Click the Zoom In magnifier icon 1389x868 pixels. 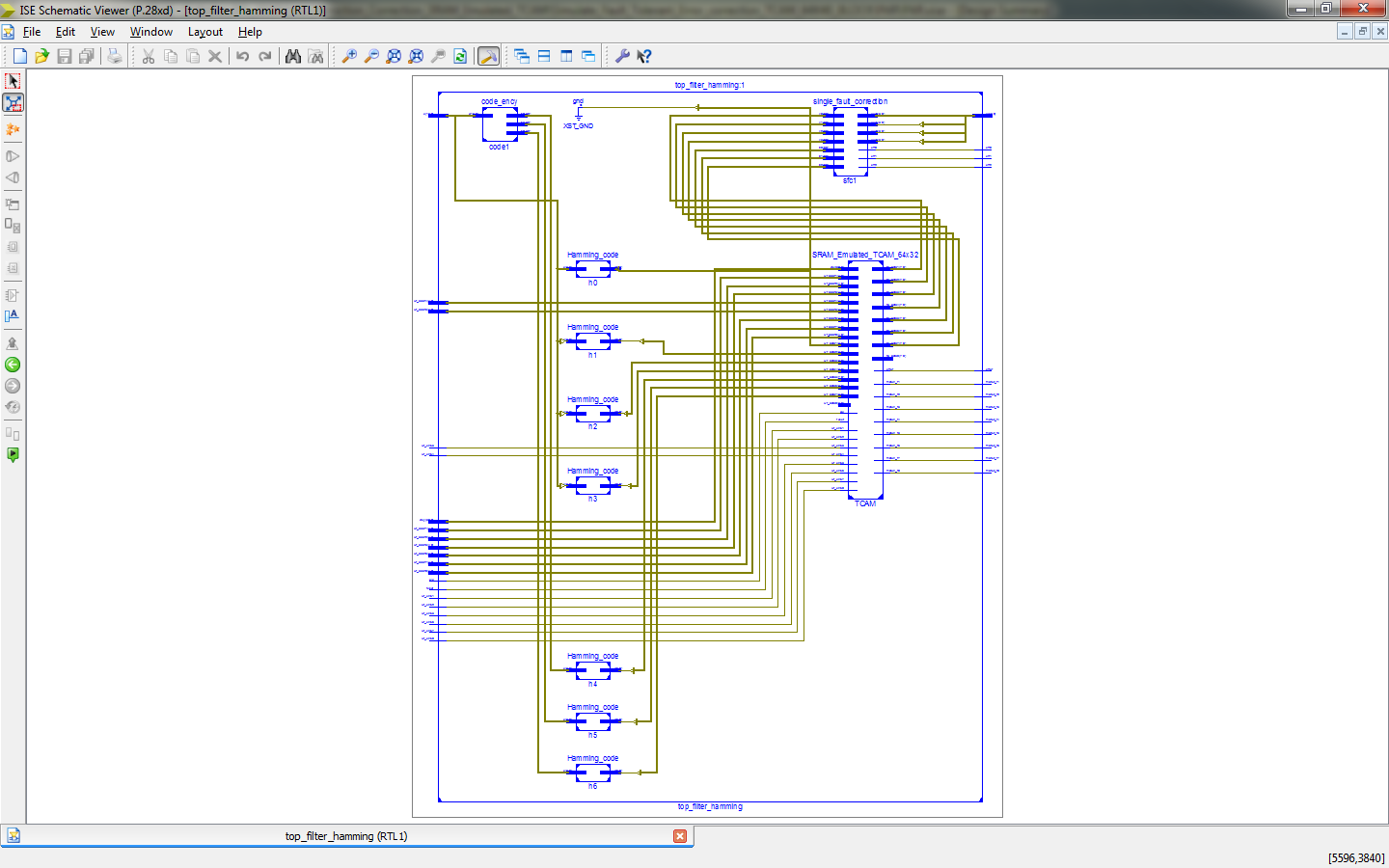349,56
